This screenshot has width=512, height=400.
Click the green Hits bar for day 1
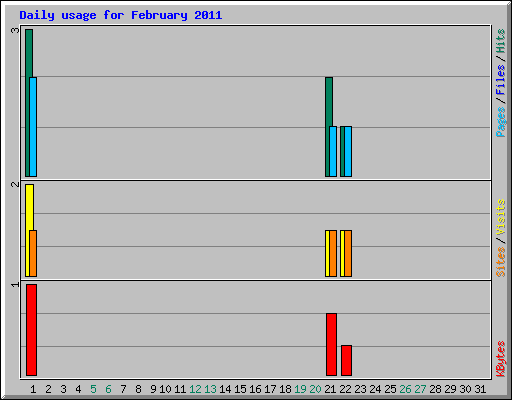coord(28,103)
